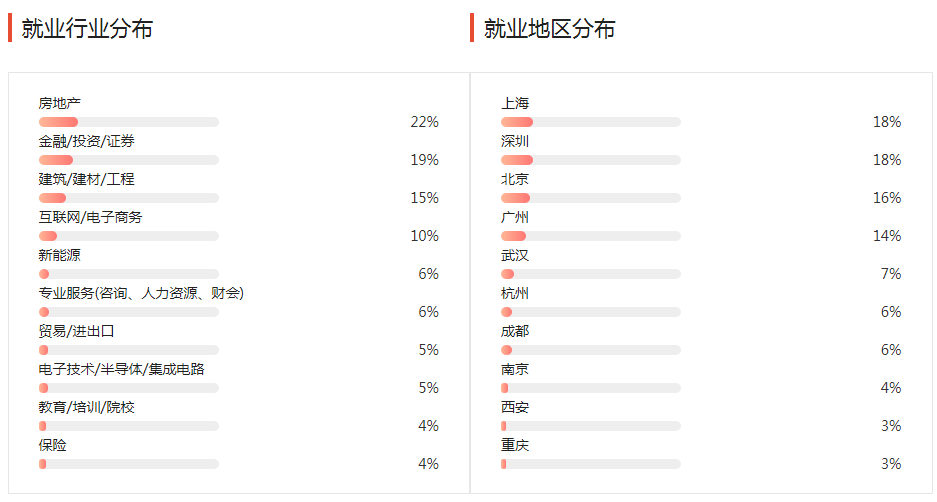937x502 pixels.
Task: Click the 北京 region progress bar
Action: (x=590, y=198)
